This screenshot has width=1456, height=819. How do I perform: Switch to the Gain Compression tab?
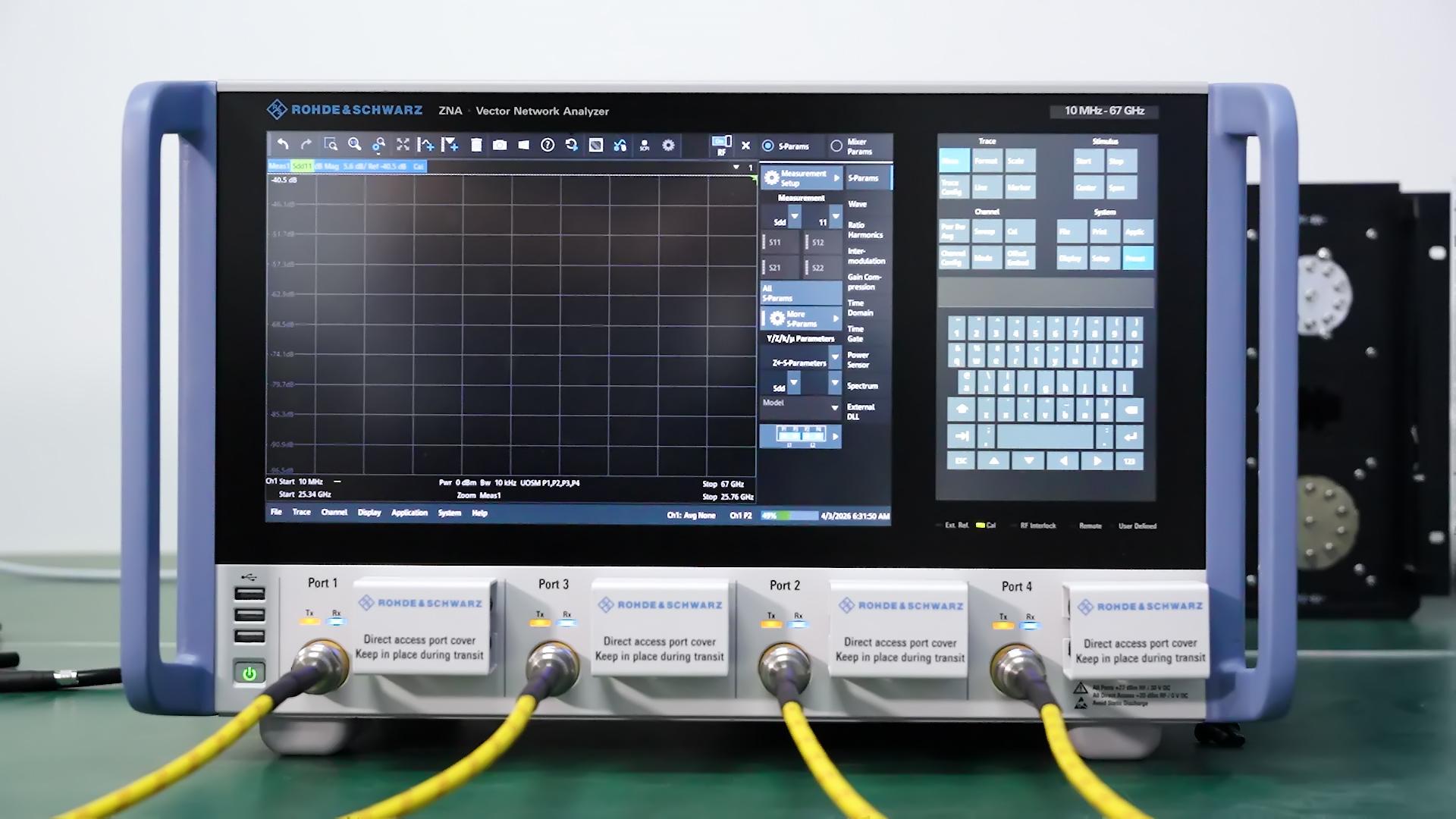[x=864, y=282]
